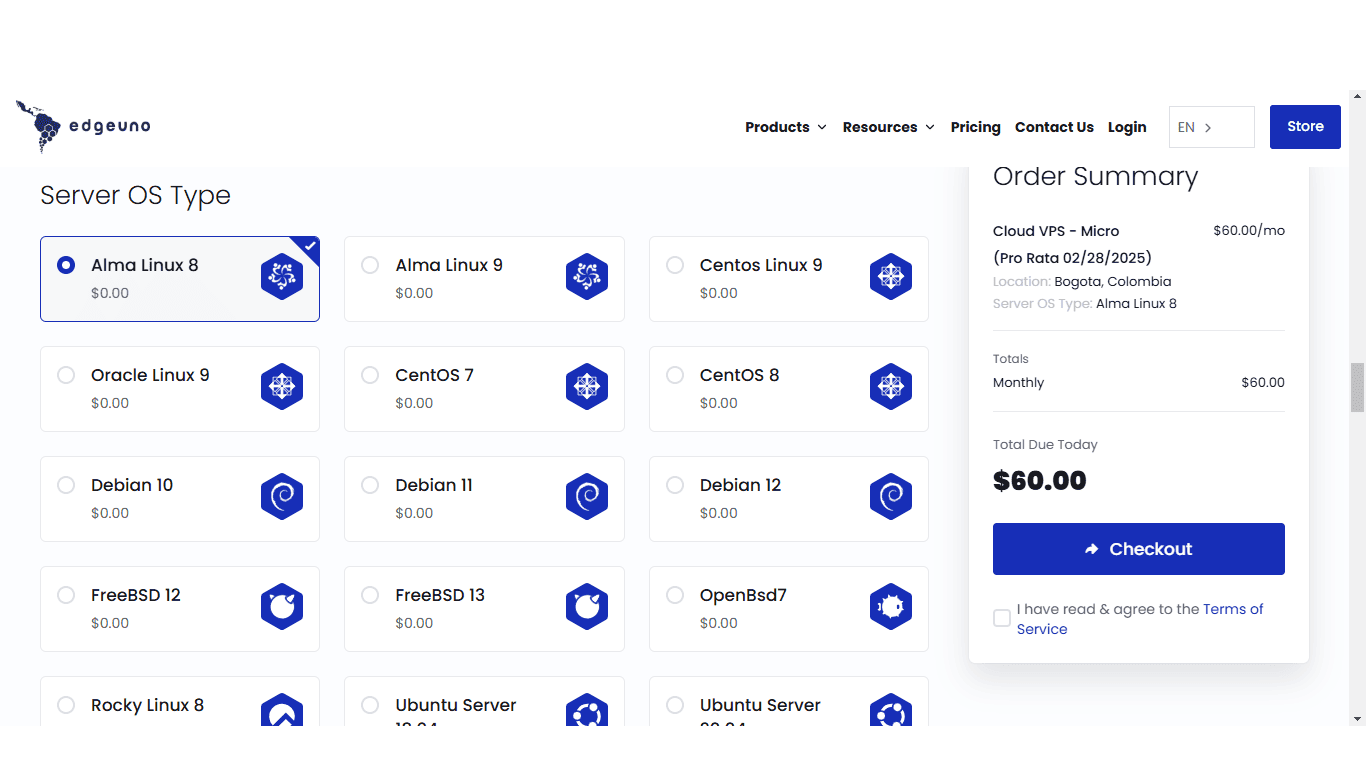The height and width of the screenshot is (768, 1366).
Task: Click the Alma Linux 9 hexagon icon
Action: pyautogui.click(x=587, y=277)
